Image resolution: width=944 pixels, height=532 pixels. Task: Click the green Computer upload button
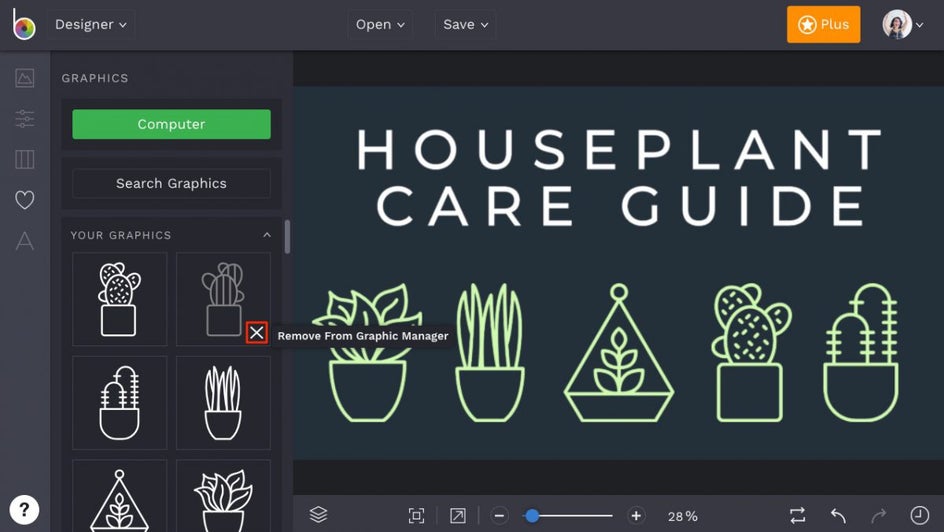(172, 124)
